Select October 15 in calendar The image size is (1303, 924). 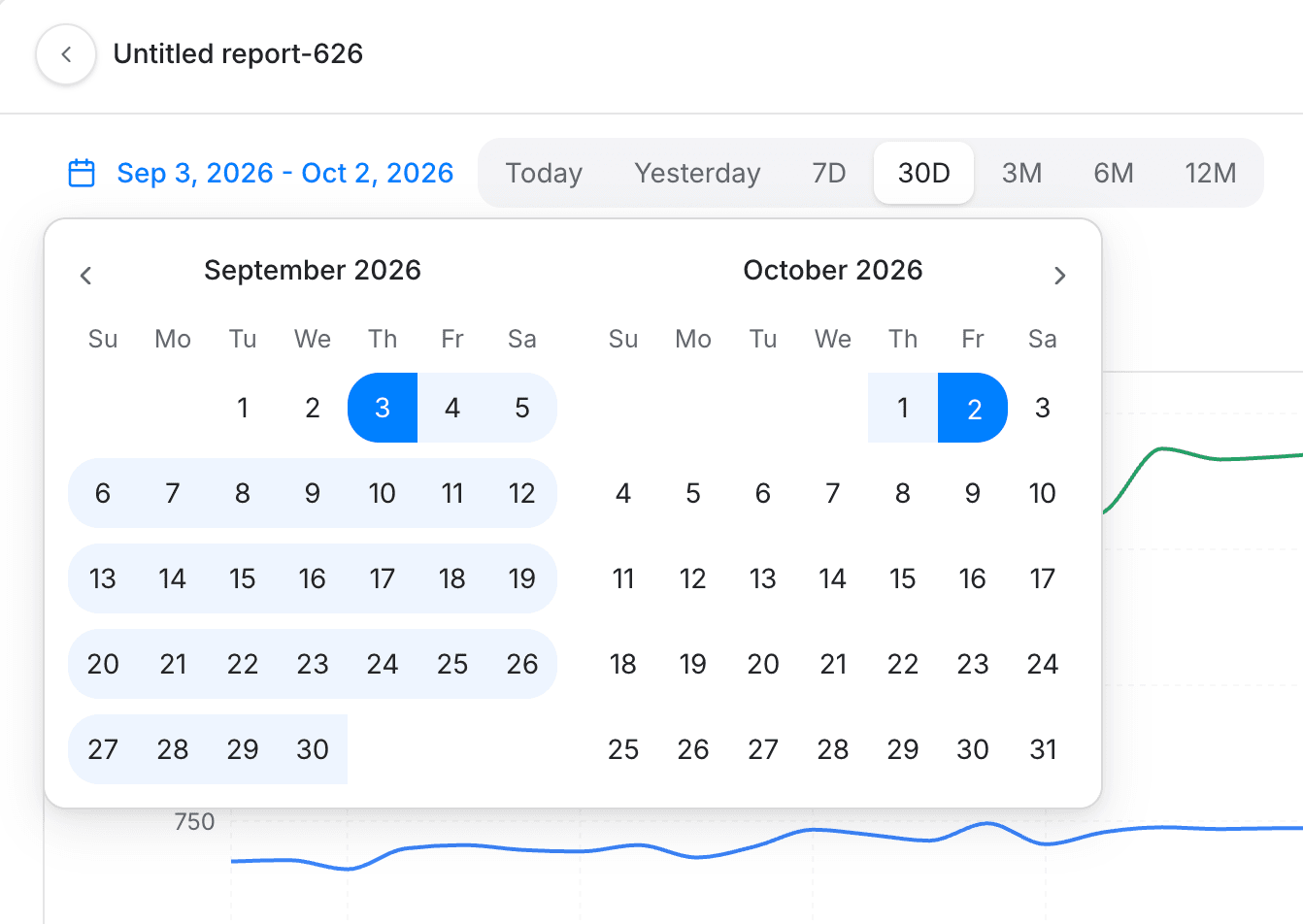coord(903,578)
